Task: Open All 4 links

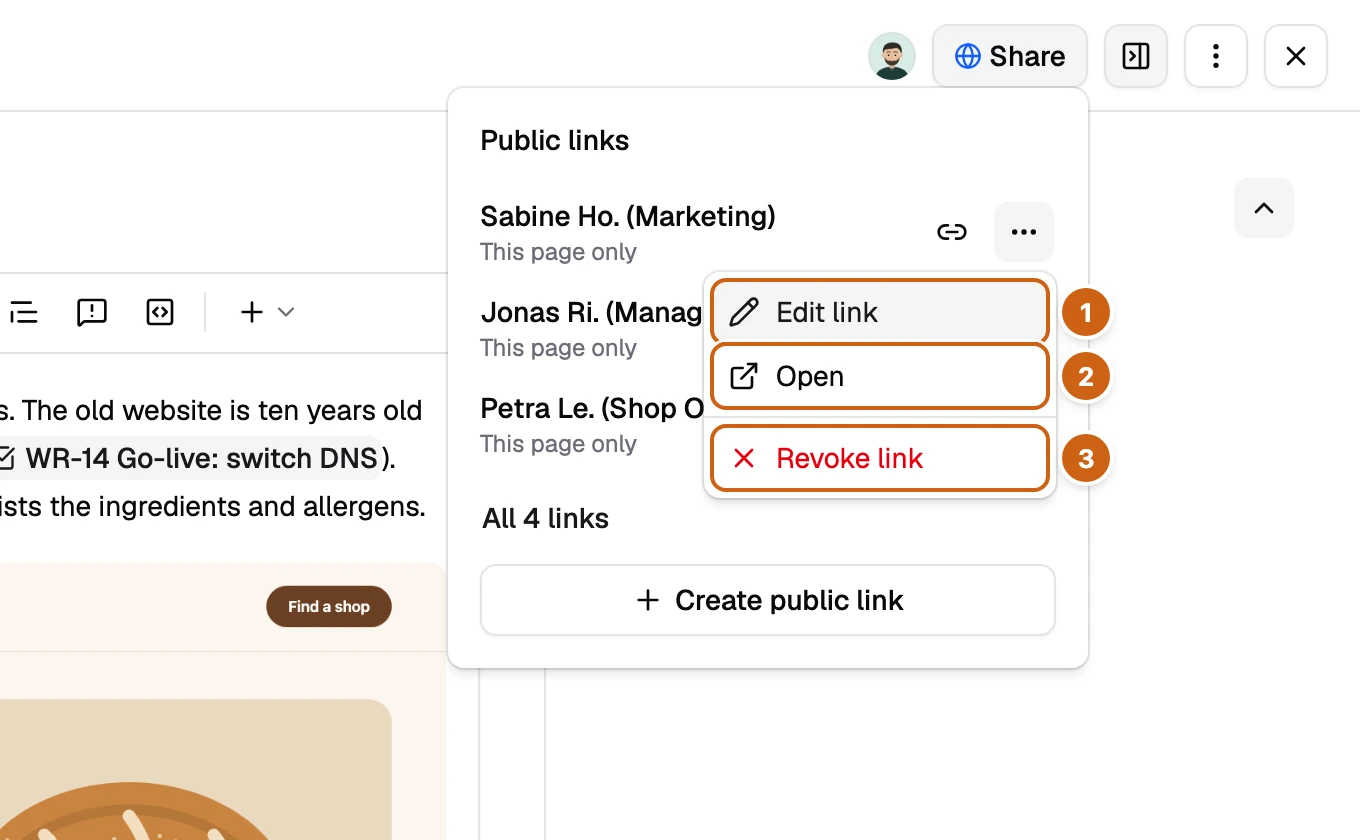Action: tap(545, 518)
